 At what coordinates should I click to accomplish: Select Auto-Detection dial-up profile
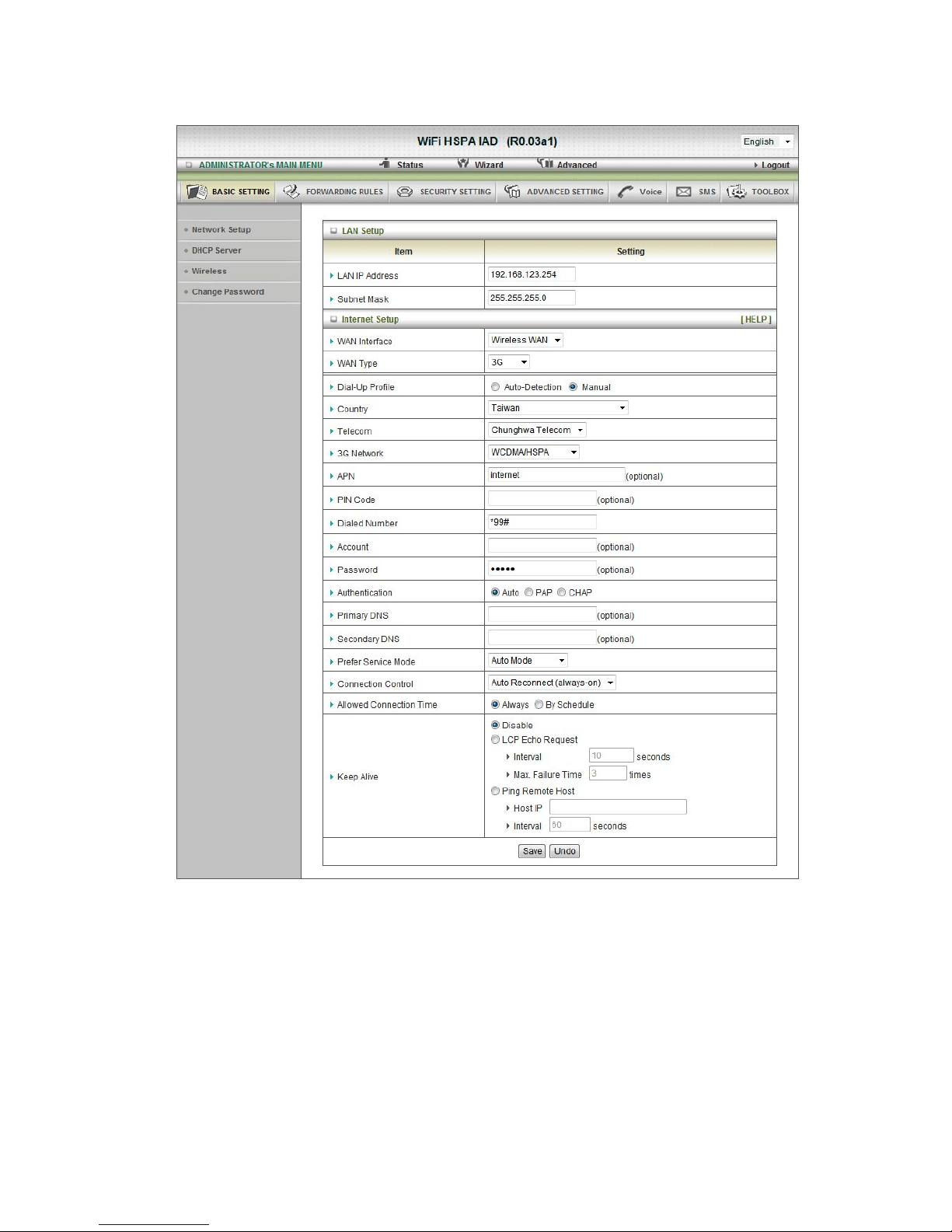(x=495, y=387)
